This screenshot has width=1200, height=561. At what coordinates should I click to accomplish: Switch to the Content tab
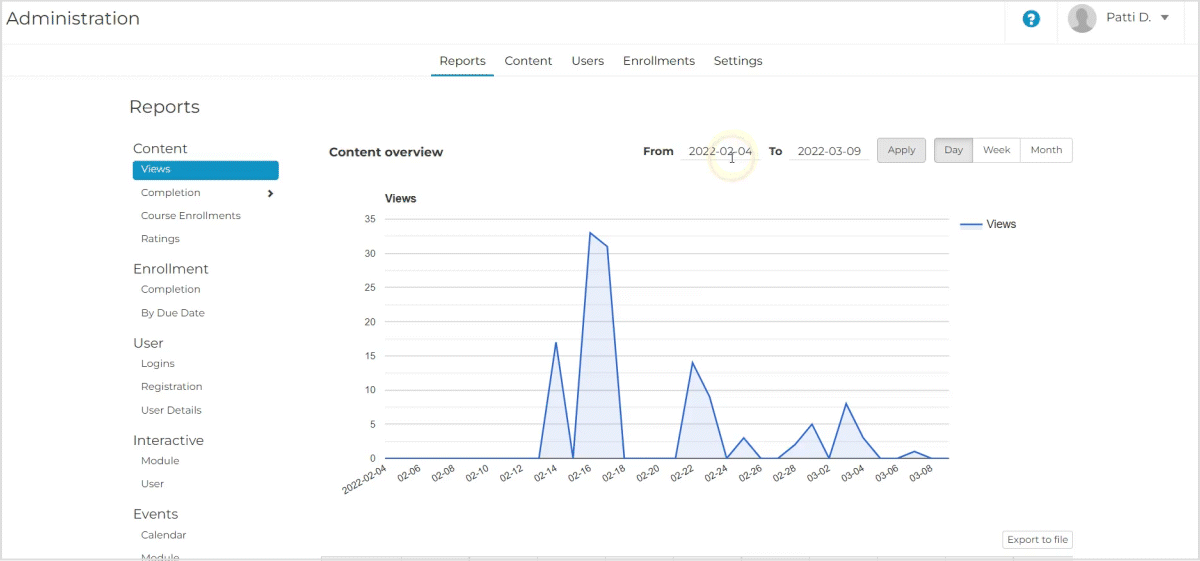pos(528,61)
